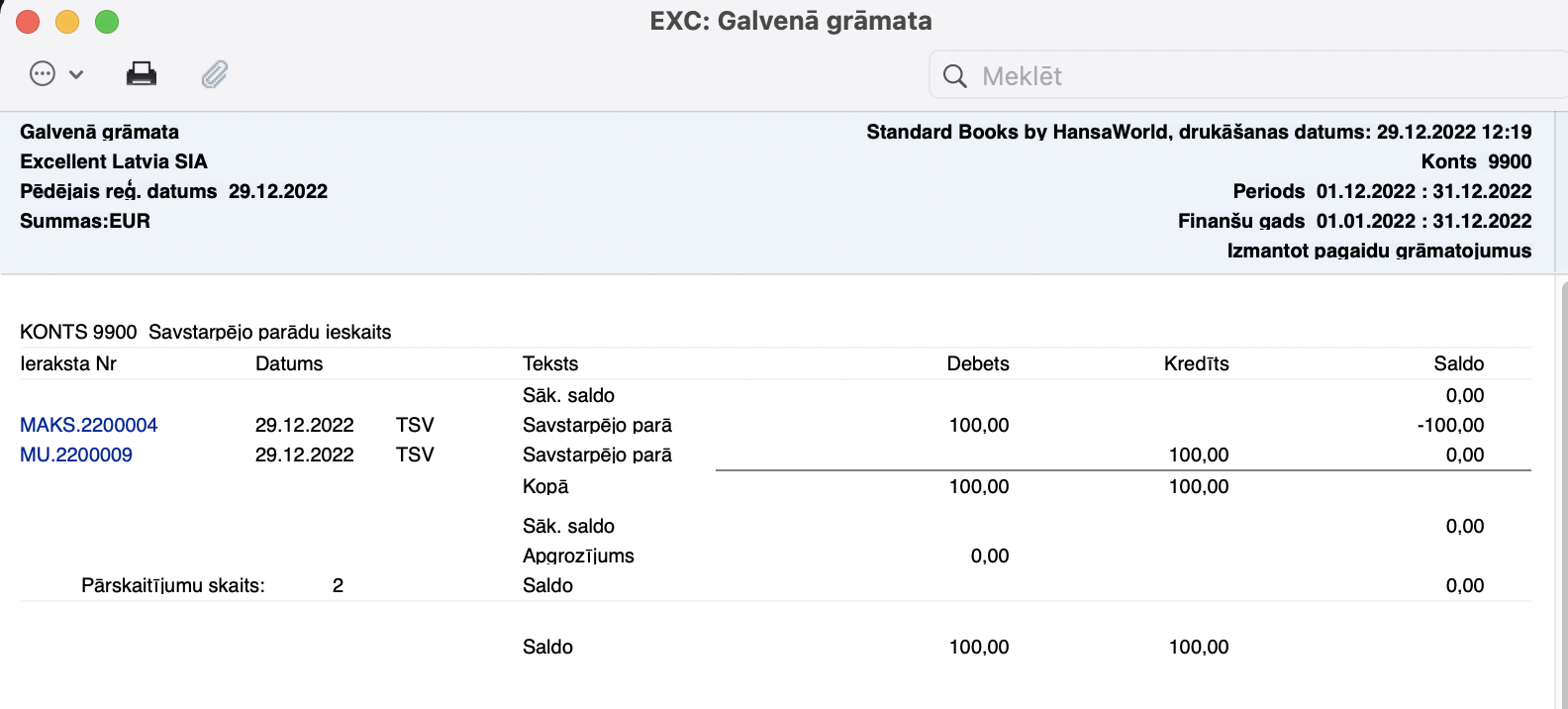Minimize the window with the yellow button
The height and width of the screenshot is (709, 1568).
67,21
